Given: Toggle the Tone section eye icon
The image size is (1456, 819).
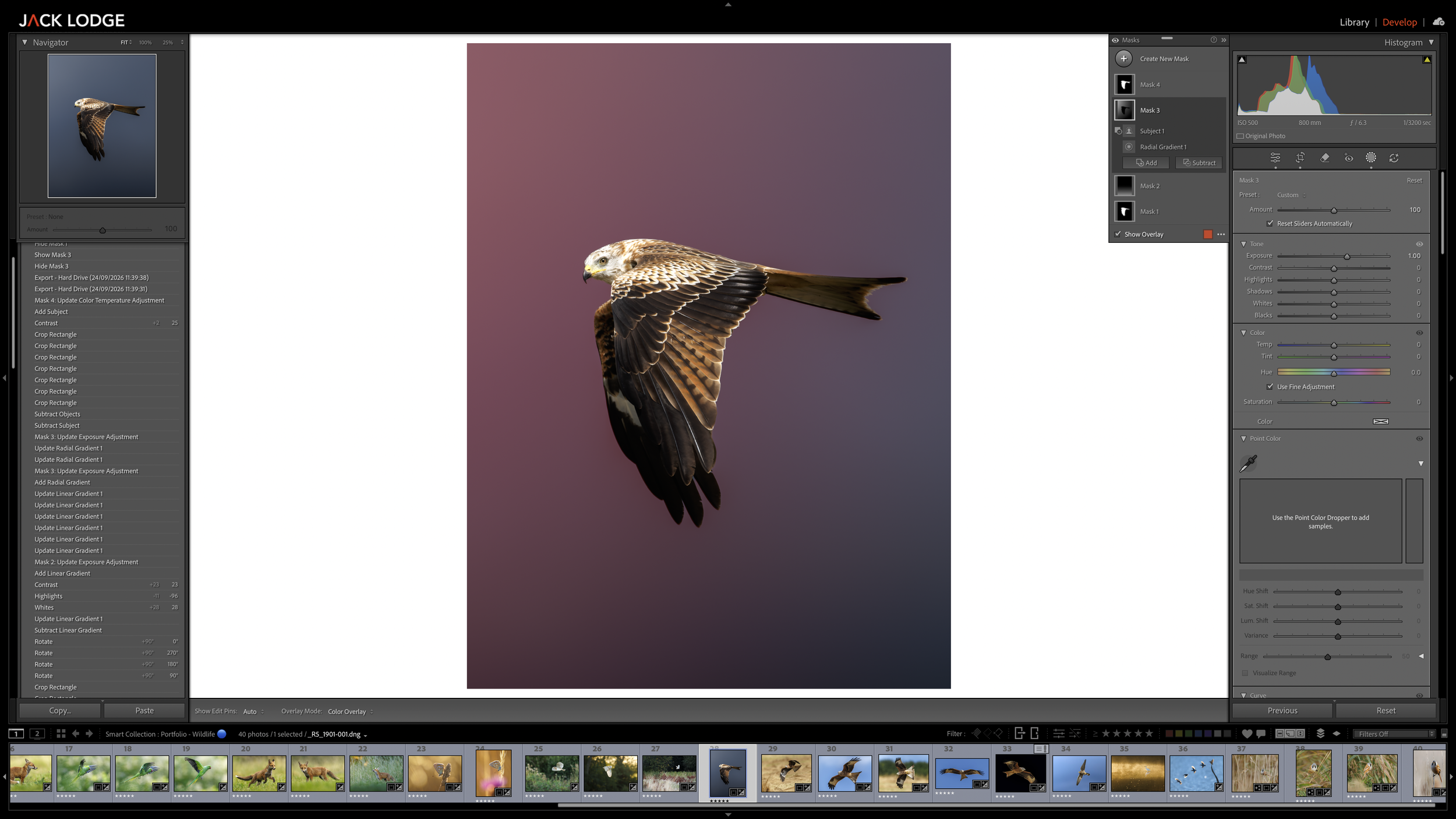Looking at the screenshot, I should click(1419, 244).
